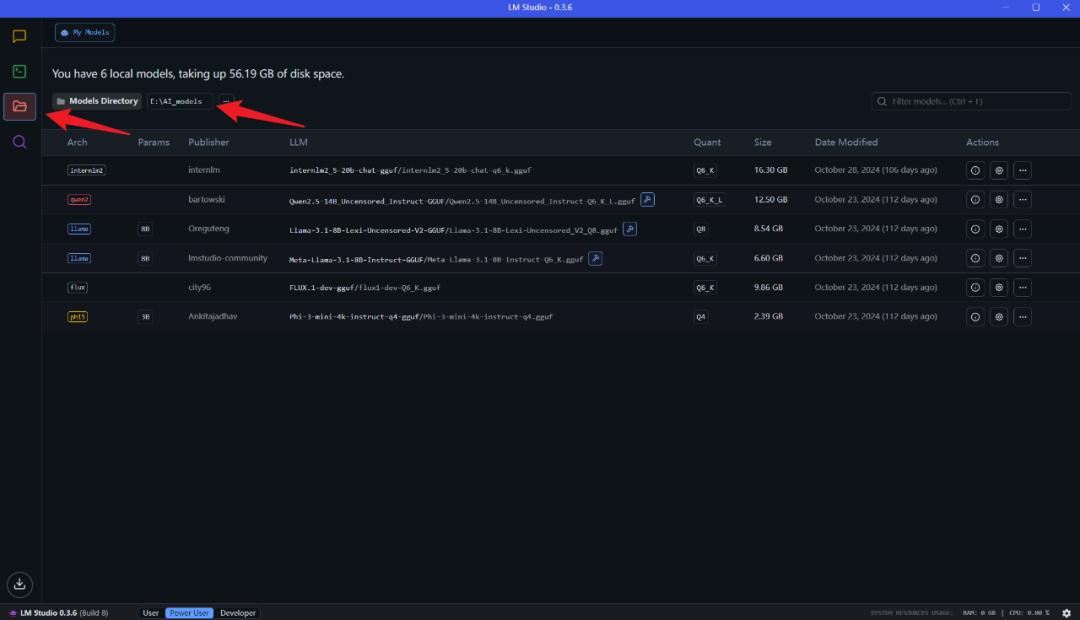The width and height of the screenshot is (1080, 620).
Task: Select the Power User mode
Action: pyautogui.click(x=189, y=612)
